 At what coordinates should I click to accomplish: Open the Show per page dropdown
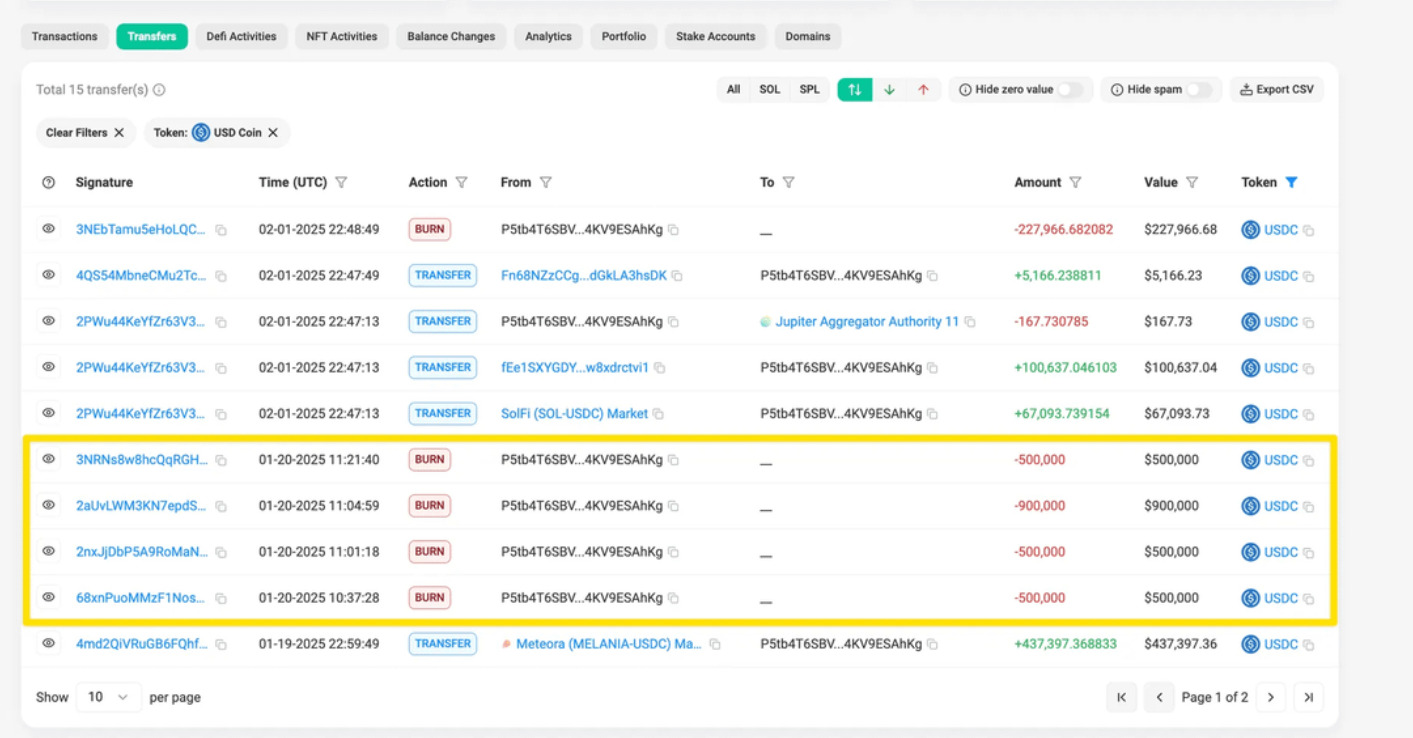(x=108, y=696)
